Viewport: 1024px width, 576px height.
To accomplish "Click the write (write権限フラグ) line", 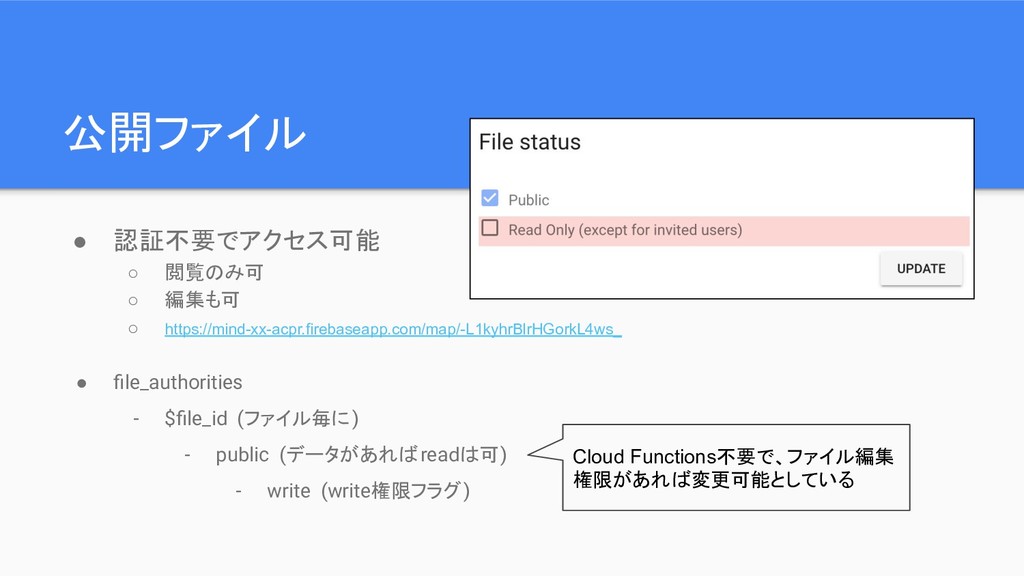I will click(368, 490).
